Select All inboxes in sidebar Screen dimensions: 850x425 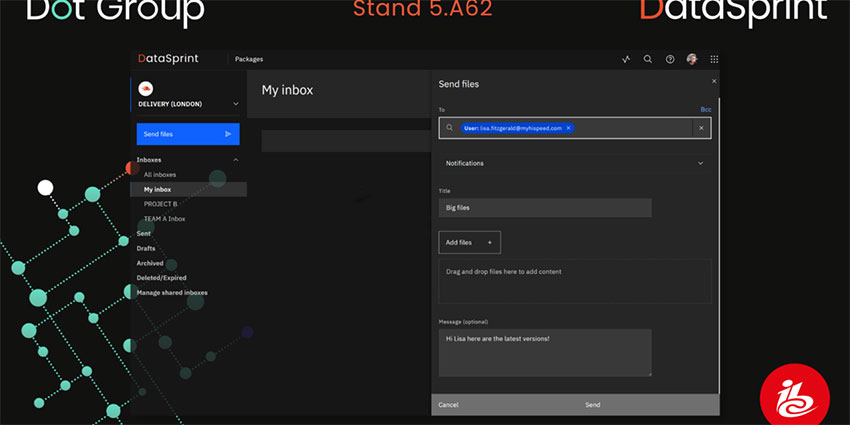point(160,175)
